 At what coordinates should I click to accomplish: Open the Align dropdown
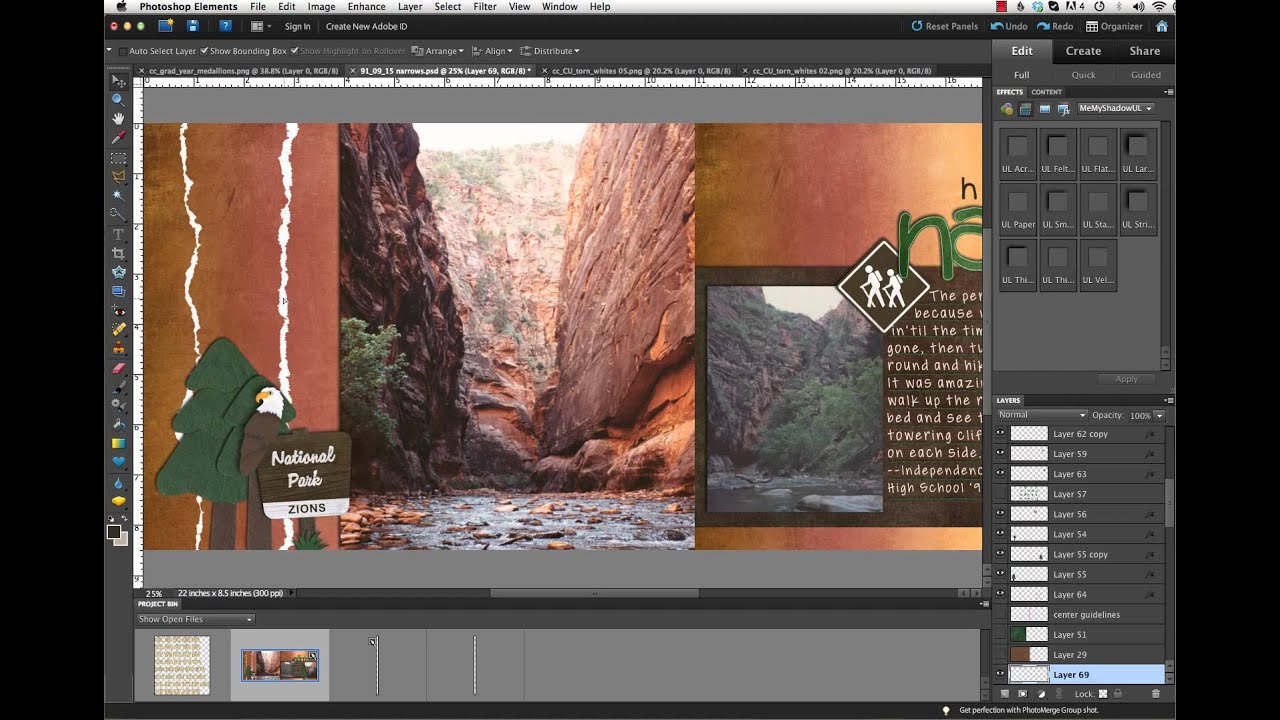click(493, 51)
